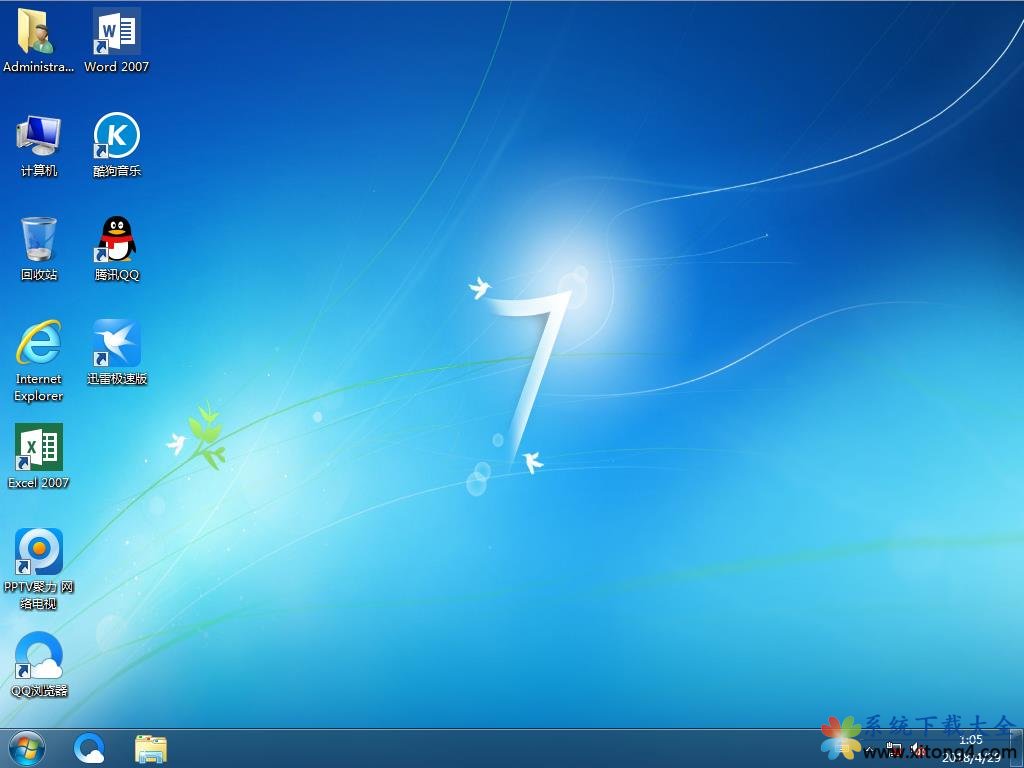Open the network status tray icon
Screen dimensions: 1024x768
coord(893,749)
